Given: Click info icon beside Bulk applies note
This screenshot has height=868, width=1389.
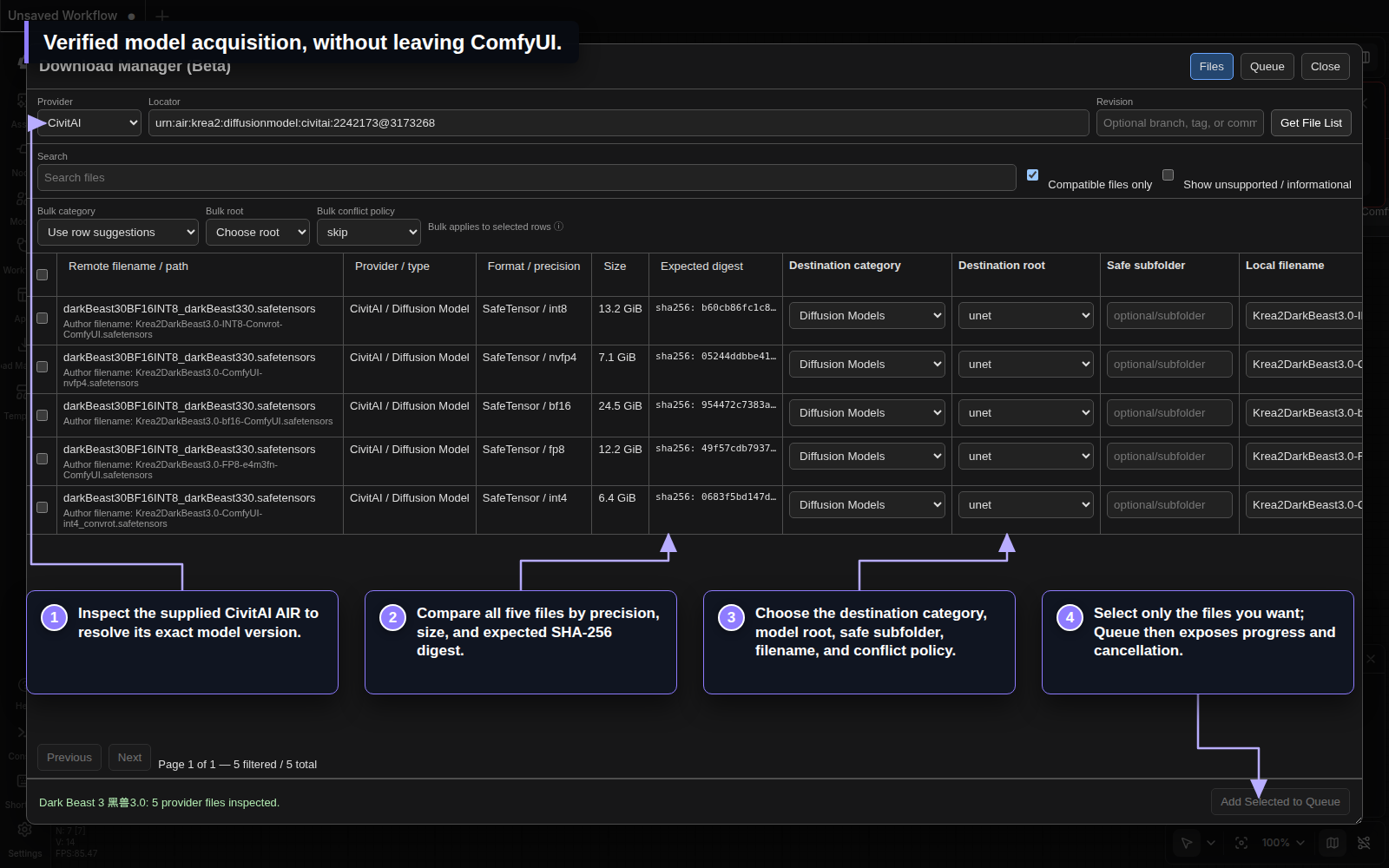Looking at the screenshot, I should (x=559, y=227).
